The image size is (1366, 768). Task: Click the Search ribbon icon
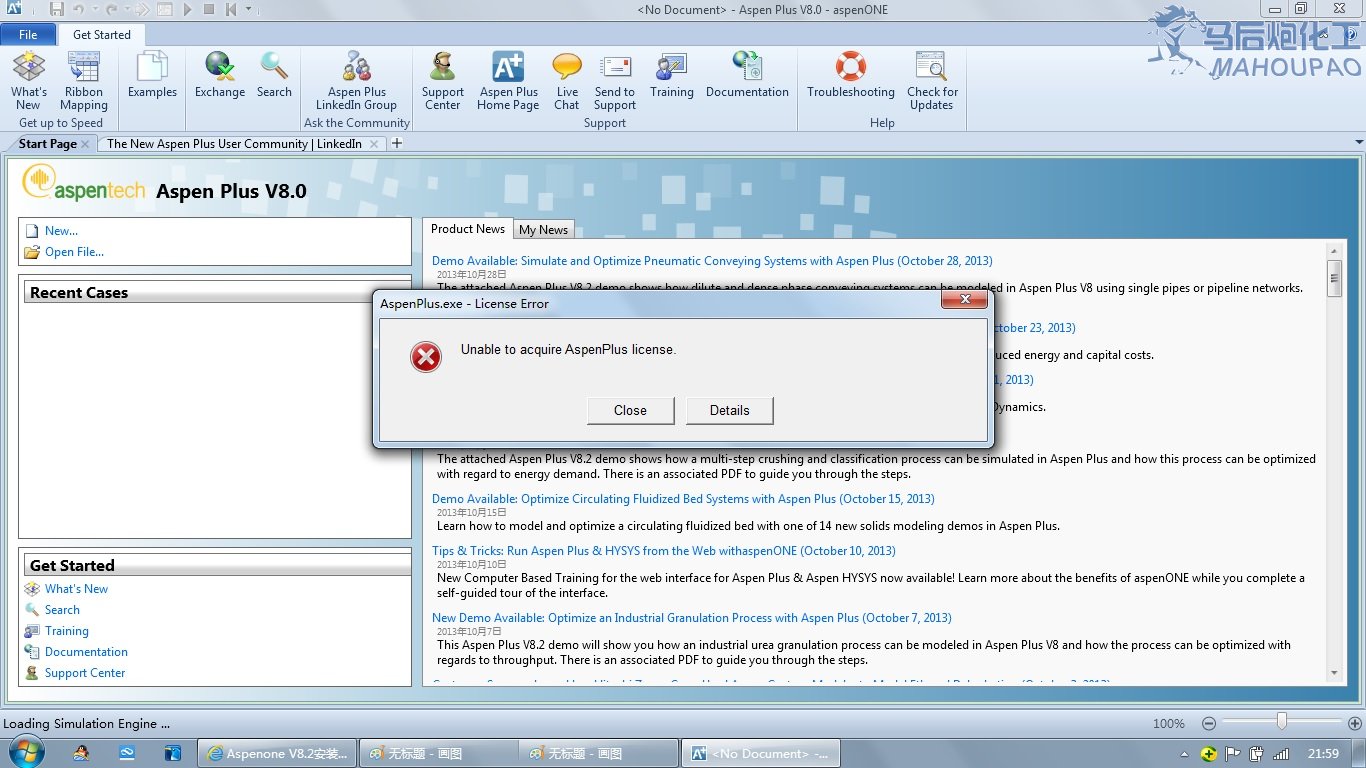point(274,76)
